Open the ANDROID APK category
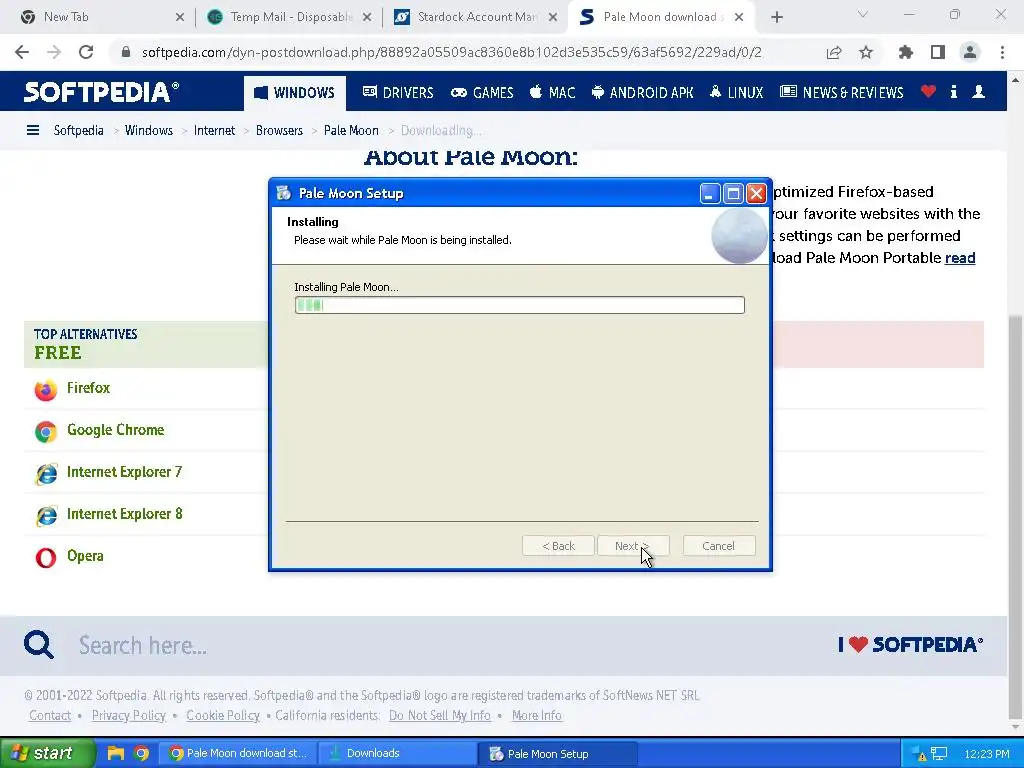This screenshot has height=768, width=1024. (x=642, y=92)
